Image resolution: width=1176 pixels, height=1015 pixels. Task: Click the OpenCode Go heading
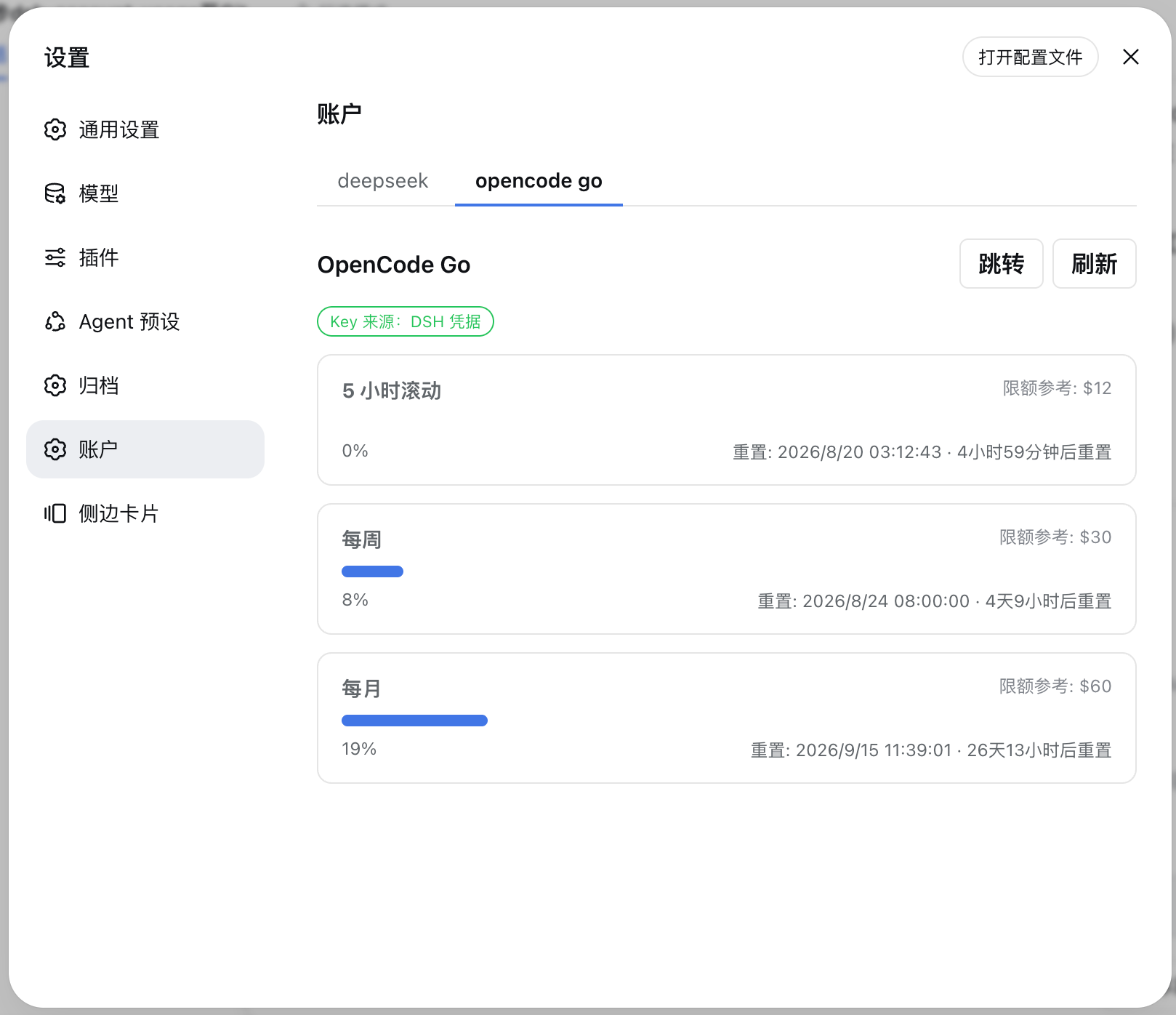394,265
